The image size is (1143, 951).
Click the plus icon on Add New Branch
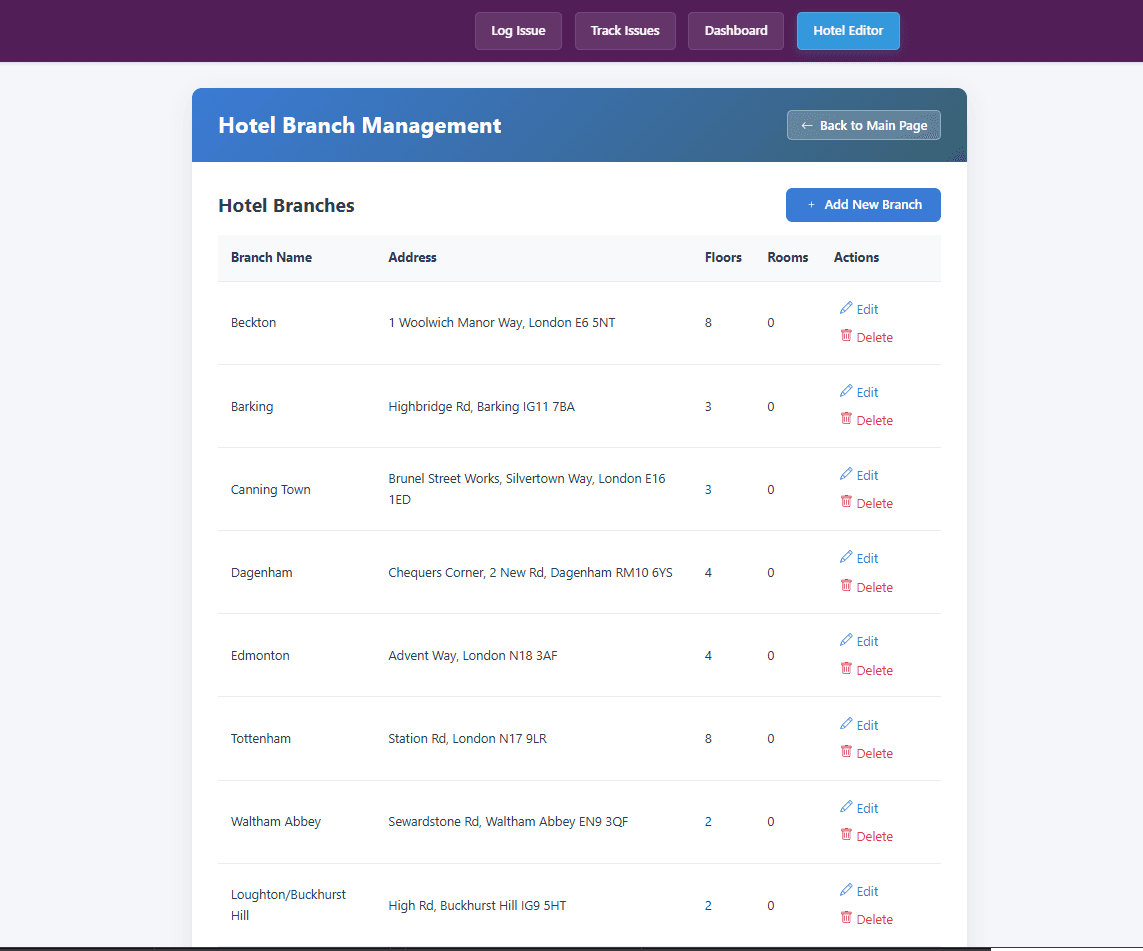[x=811, y=204]
